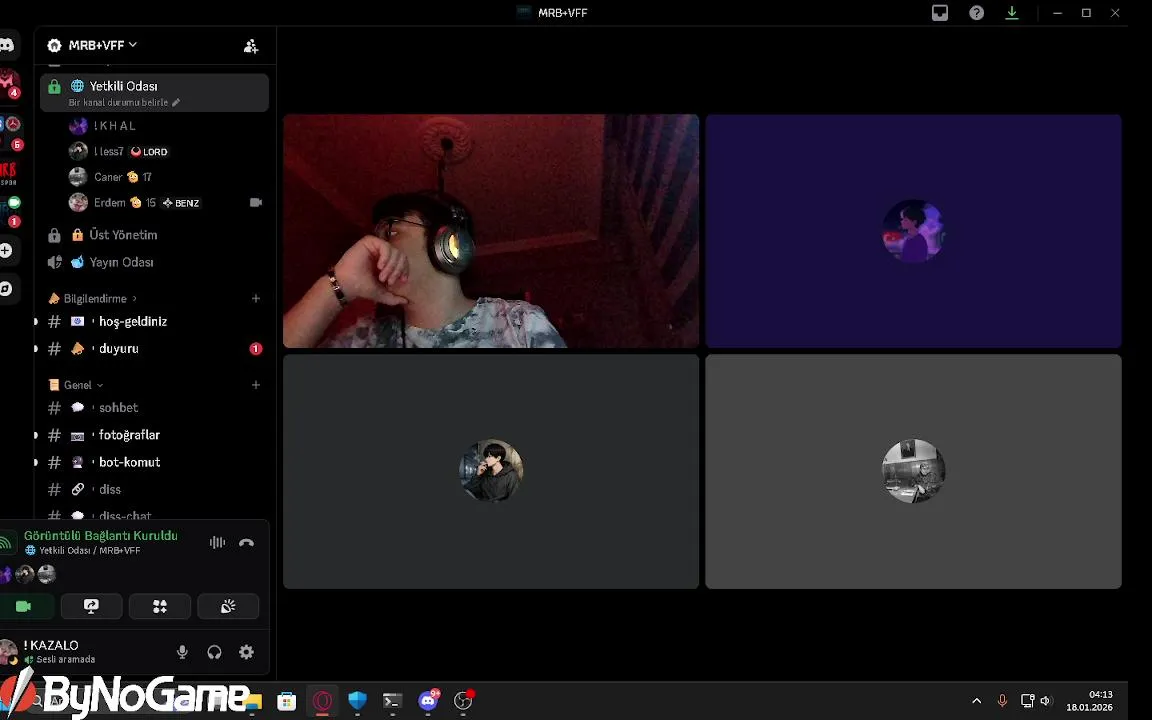Viewport: 1152px width, 720px height.
Task: Open Discord from the Windows taskbar
Action: (x=428, y=700)
